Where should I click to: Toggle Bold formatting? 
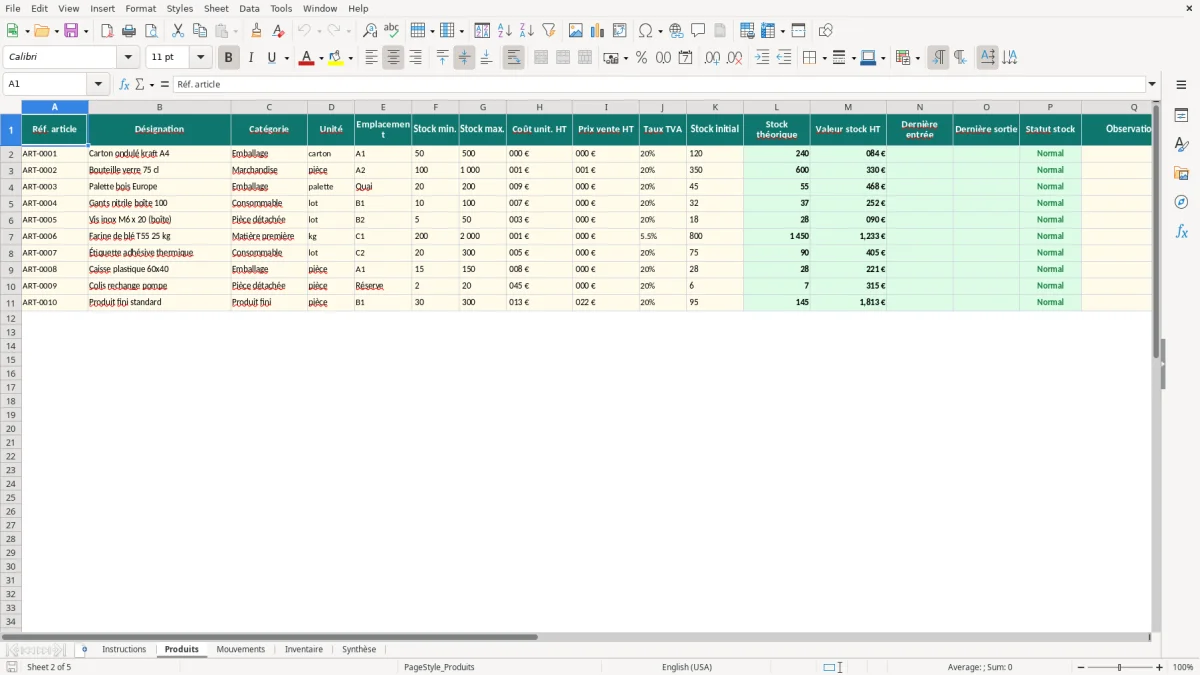(229, 58)
